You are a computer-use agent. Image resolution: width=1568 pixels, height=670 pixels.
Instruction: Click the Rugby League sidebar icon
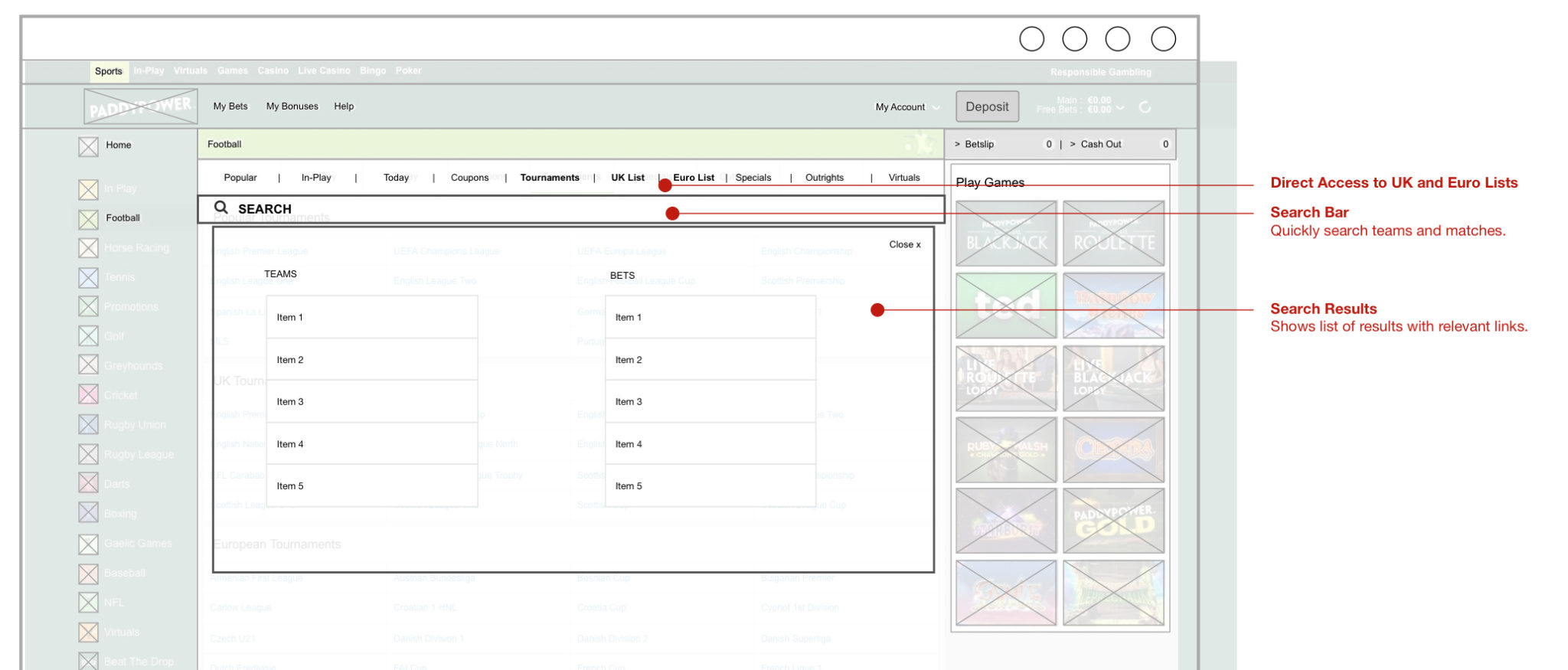(x=88, y=454)
